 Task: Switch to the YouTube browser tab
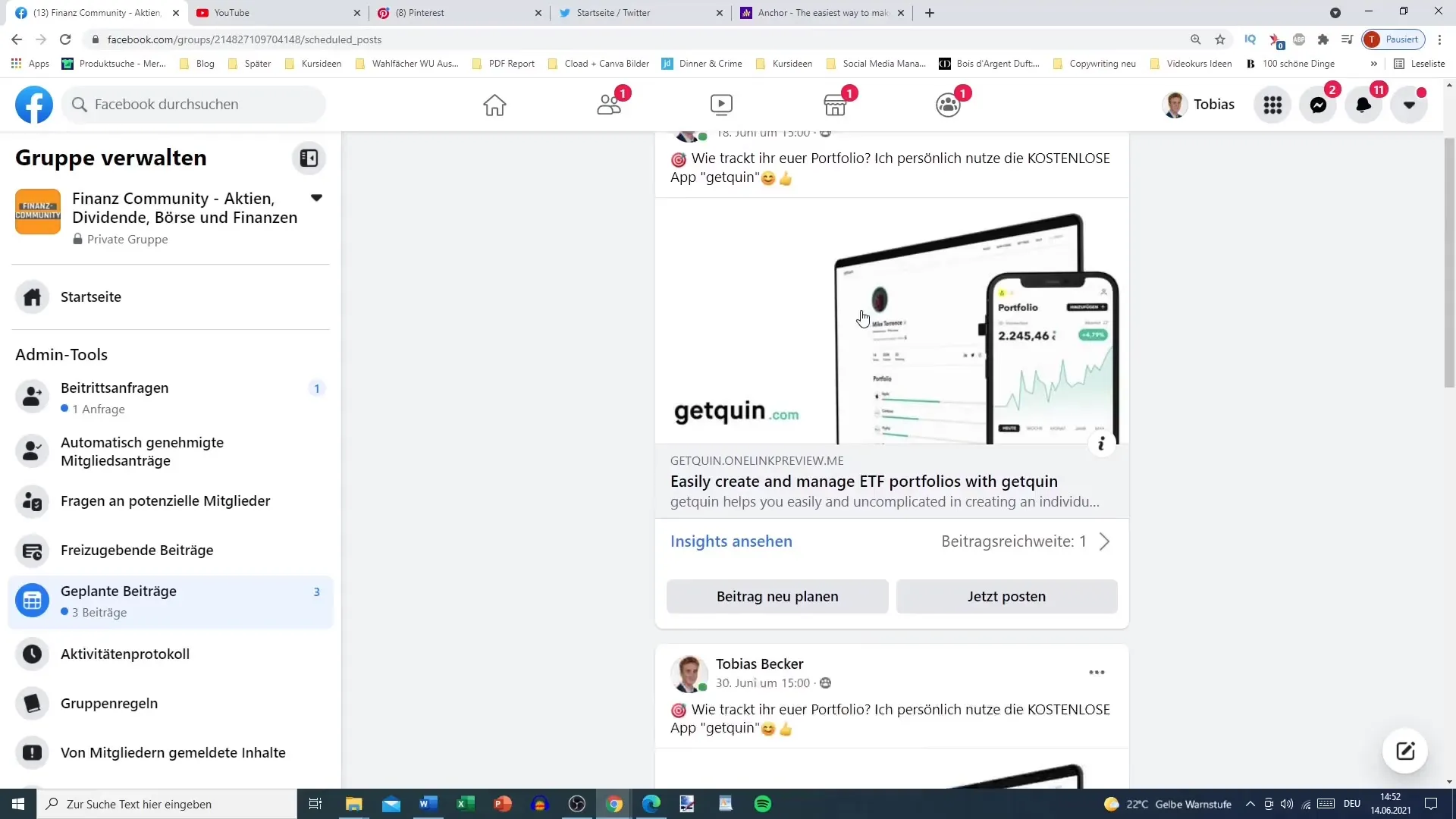tap(277, 13)
